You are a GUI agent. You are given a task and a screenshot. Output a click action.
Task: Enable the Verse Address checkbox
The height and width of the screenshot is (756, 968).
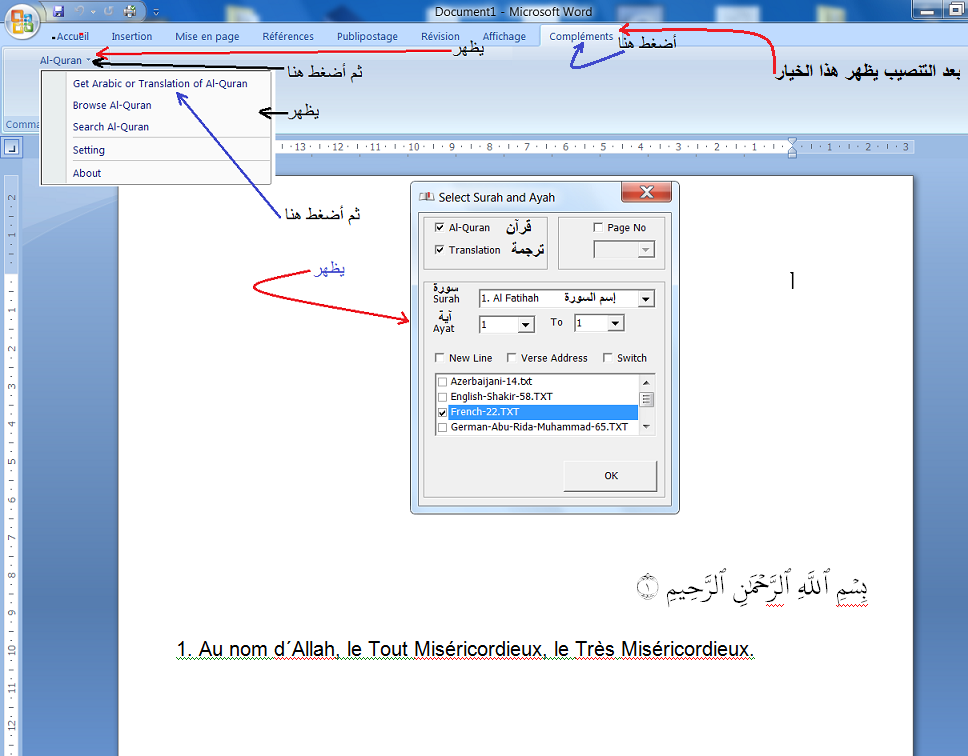(x=511, y=357)
